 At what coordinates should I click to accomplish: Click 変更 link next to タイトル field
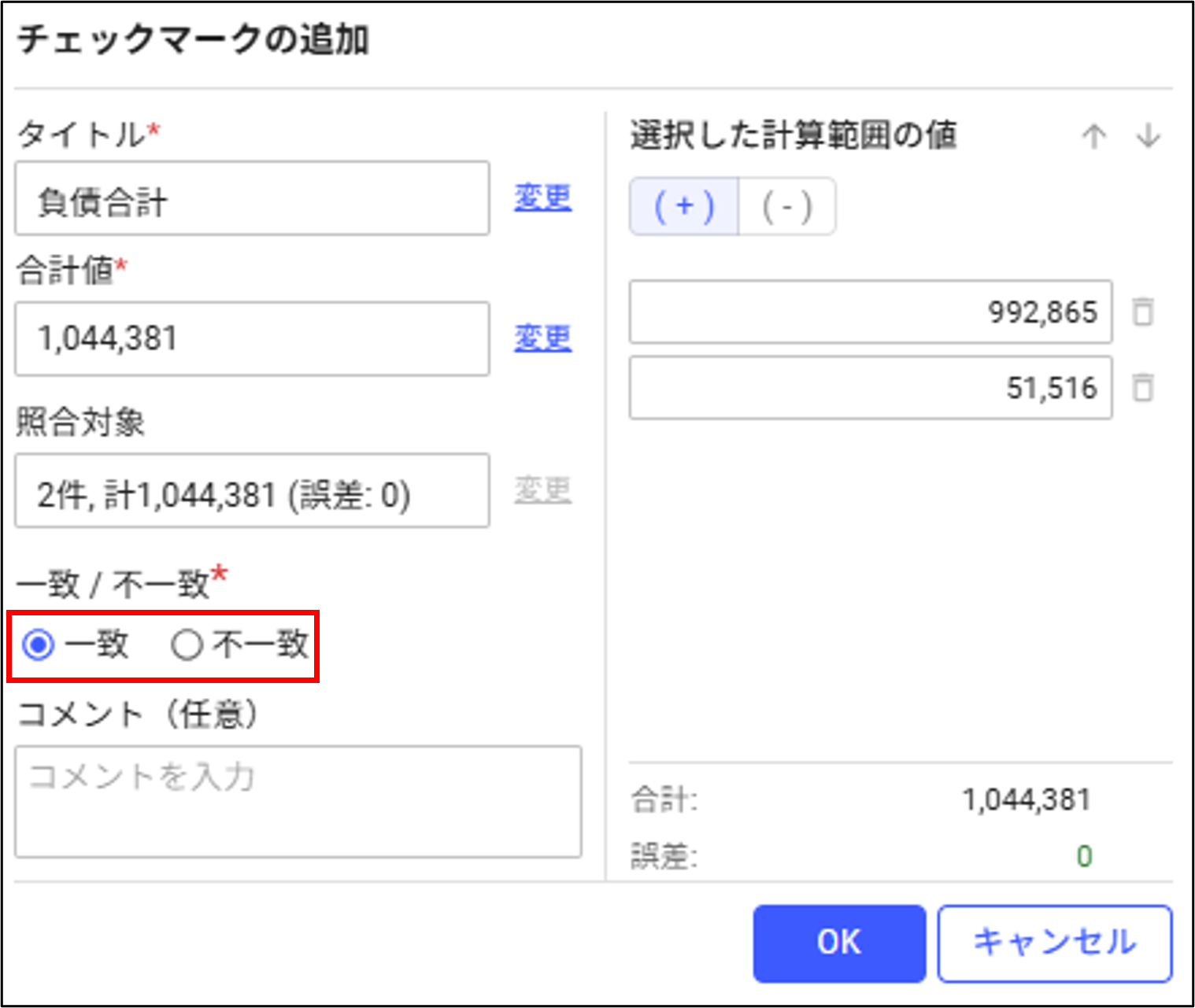pyautogui.click(x=542, y=198)
